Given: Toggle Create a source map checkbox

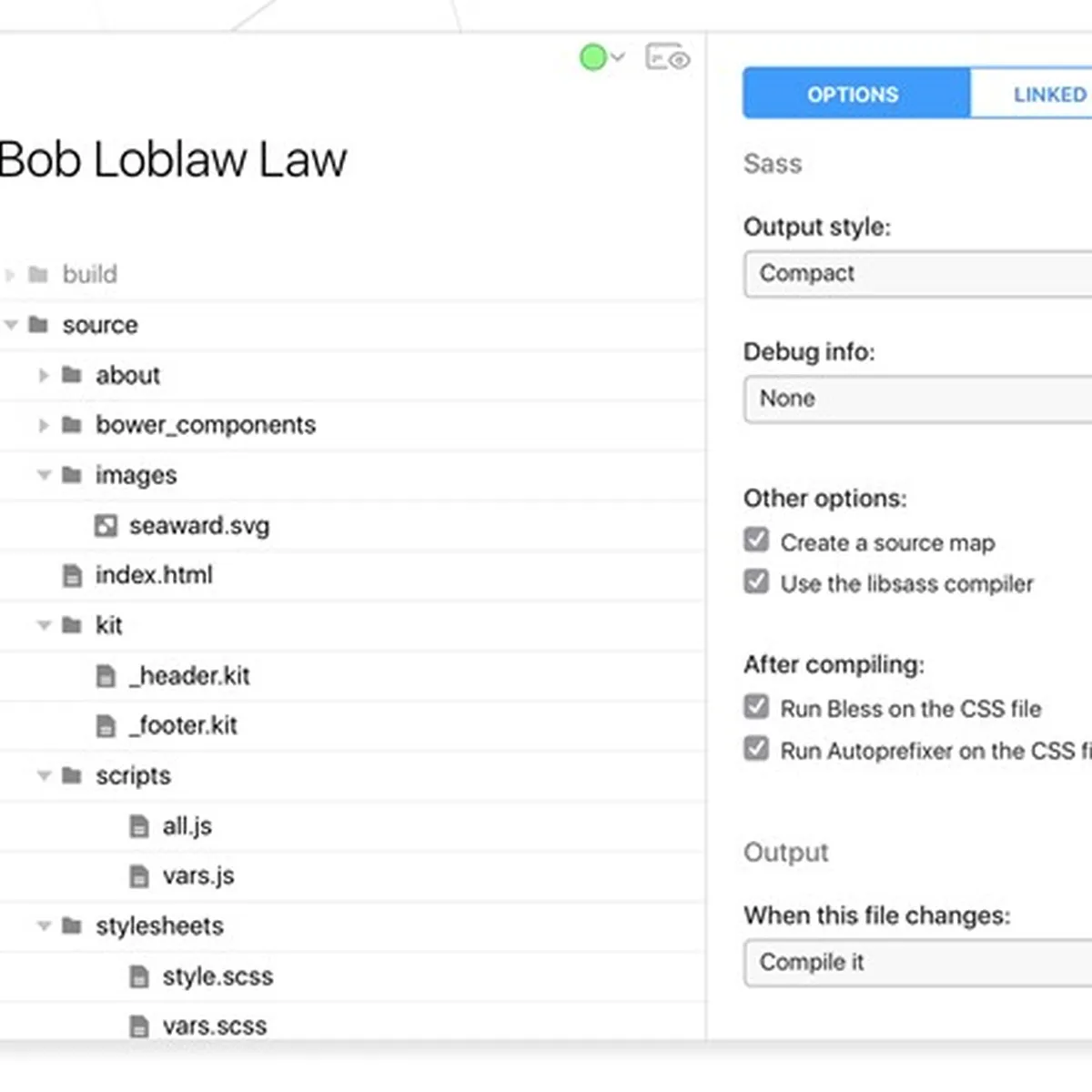Looking at the screenshot, I should (756, 540).
